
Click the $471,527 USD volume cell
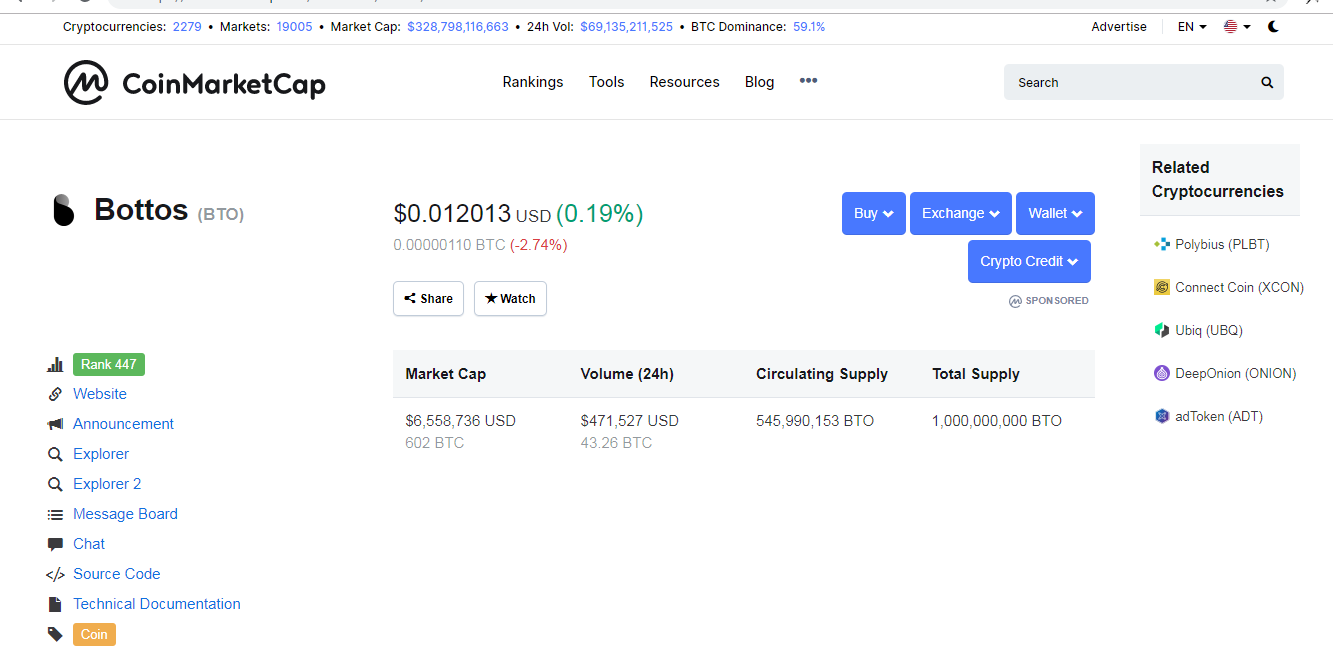tap(629, 421)
